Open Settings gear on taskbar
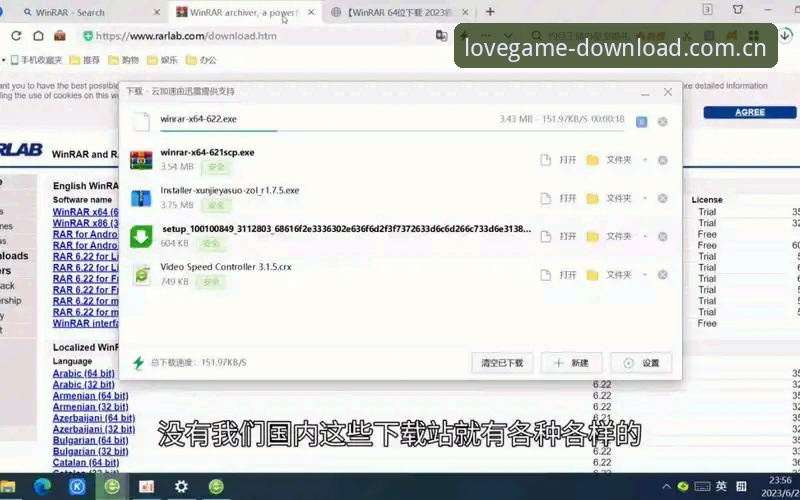The image size is (800, 500). point(181,486)
